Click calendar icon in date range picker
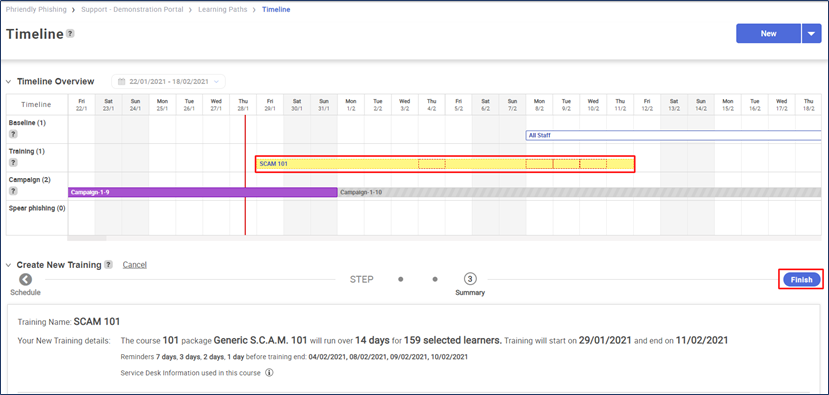 [x=121, y=82]
